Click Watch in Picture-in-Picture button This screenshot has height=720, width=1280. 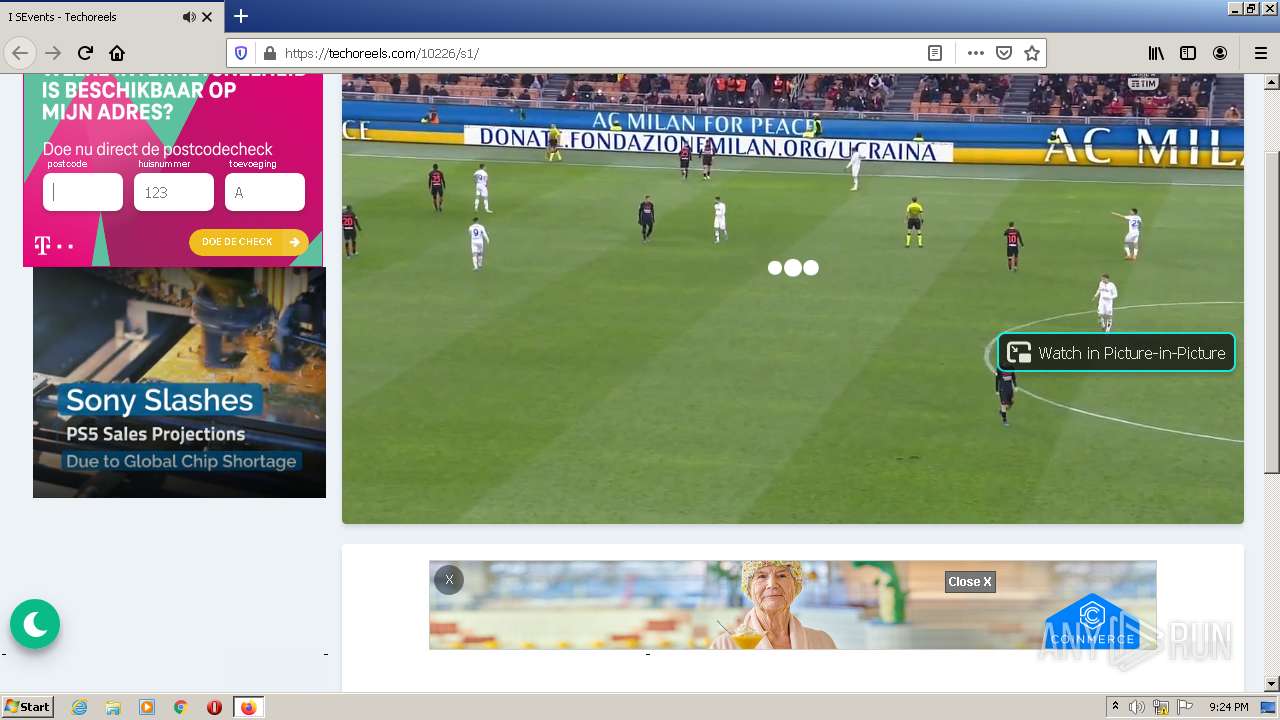click(1116, 352)
